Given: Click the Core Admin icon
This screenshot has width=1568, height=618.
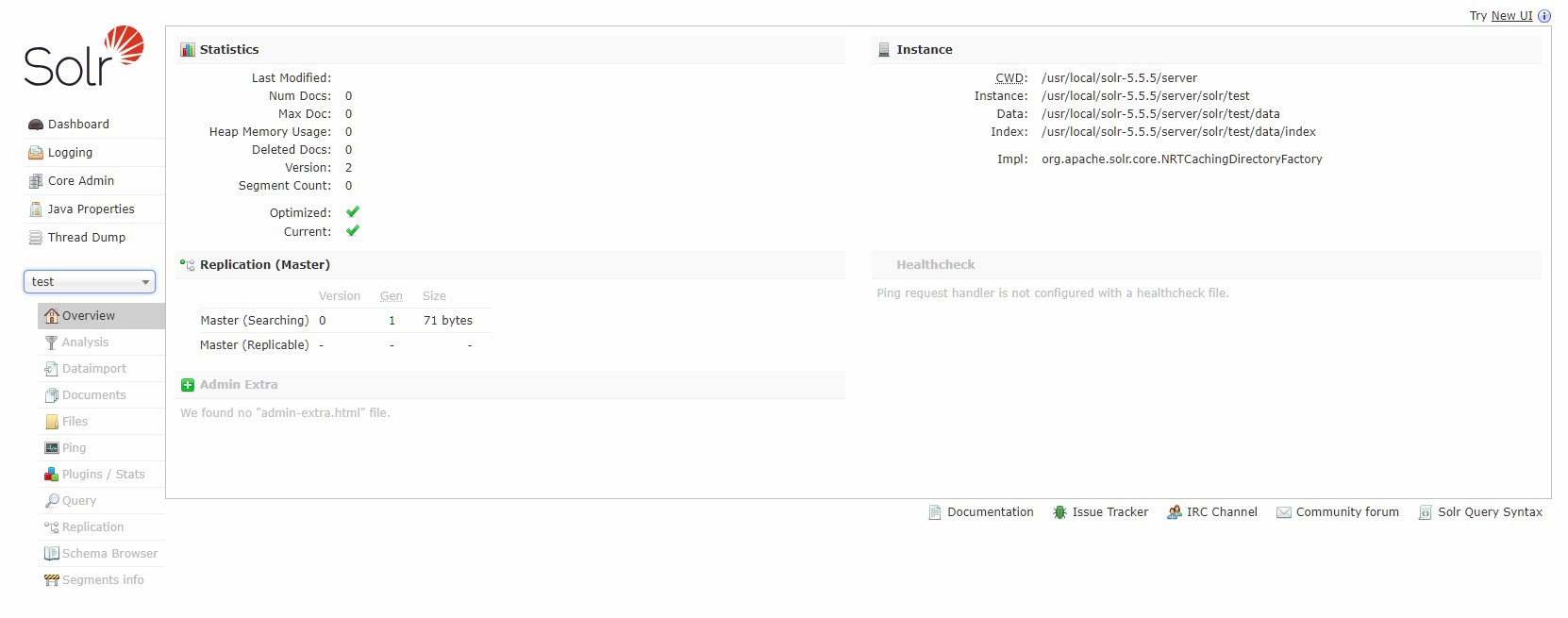Looking at the screenshot, I should click(36, 181).
